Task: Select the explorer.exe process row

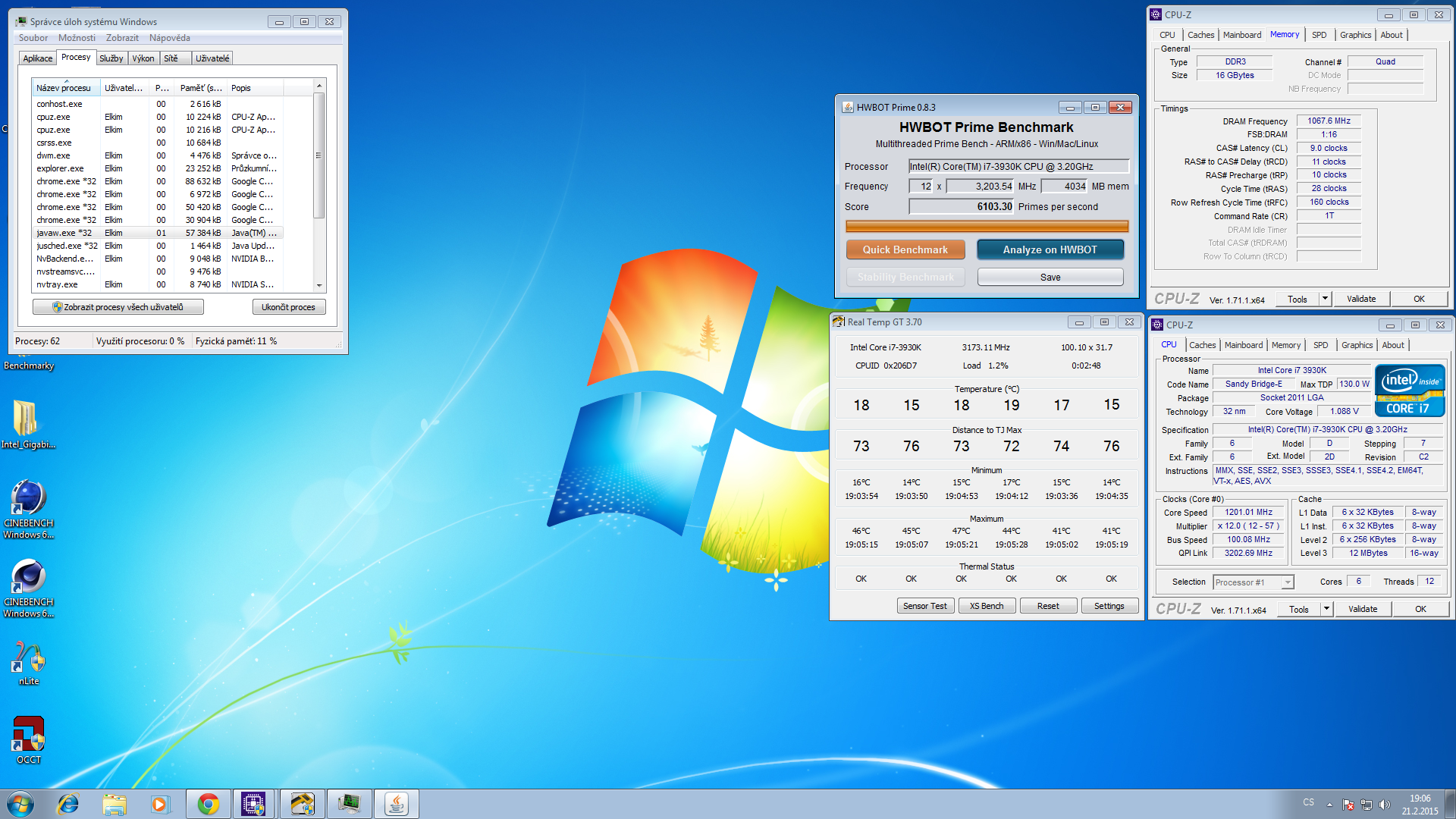Action: tap(158, 168)
